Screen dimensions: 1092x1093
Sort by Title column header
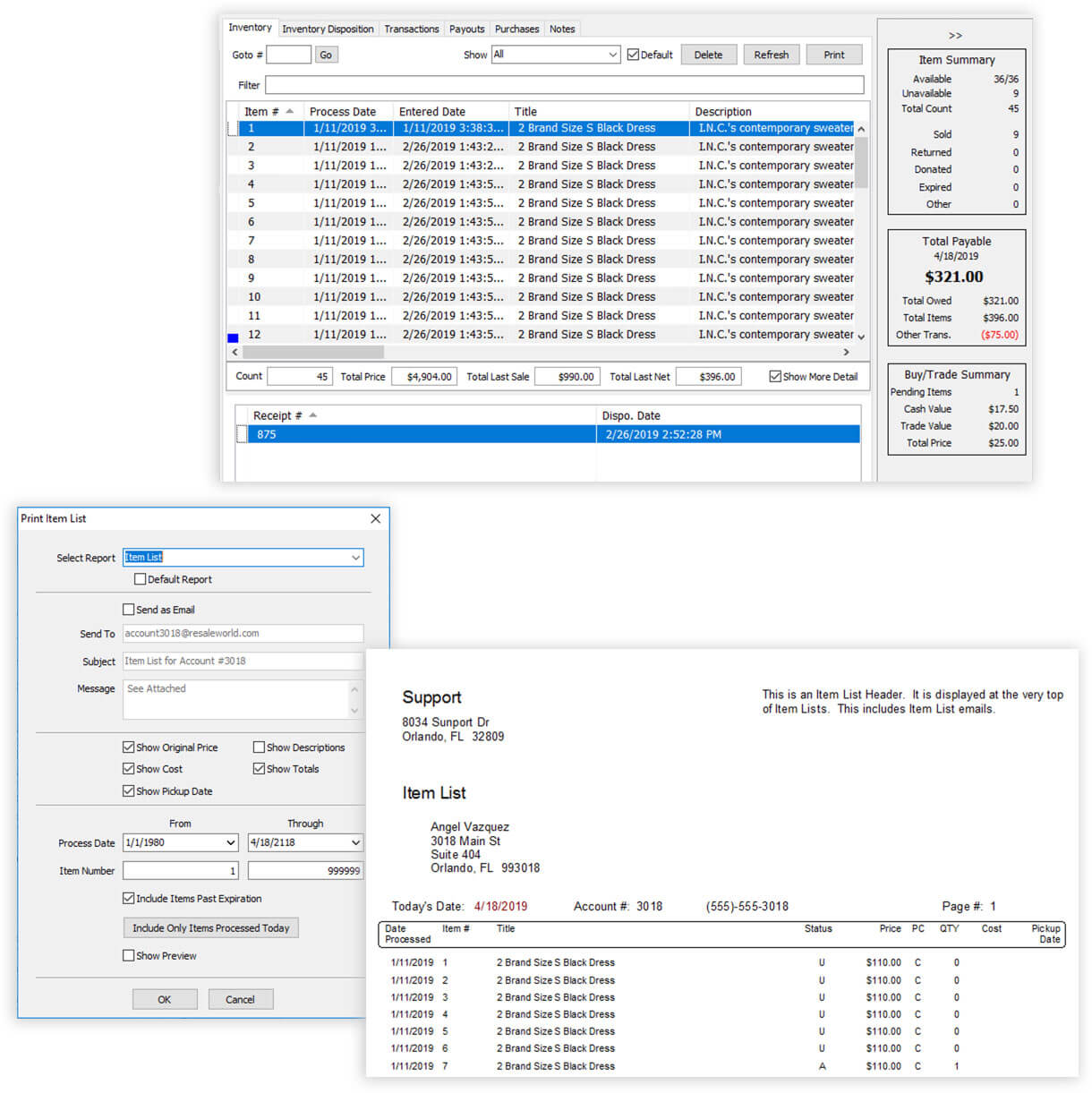click(x=600, y=112)
